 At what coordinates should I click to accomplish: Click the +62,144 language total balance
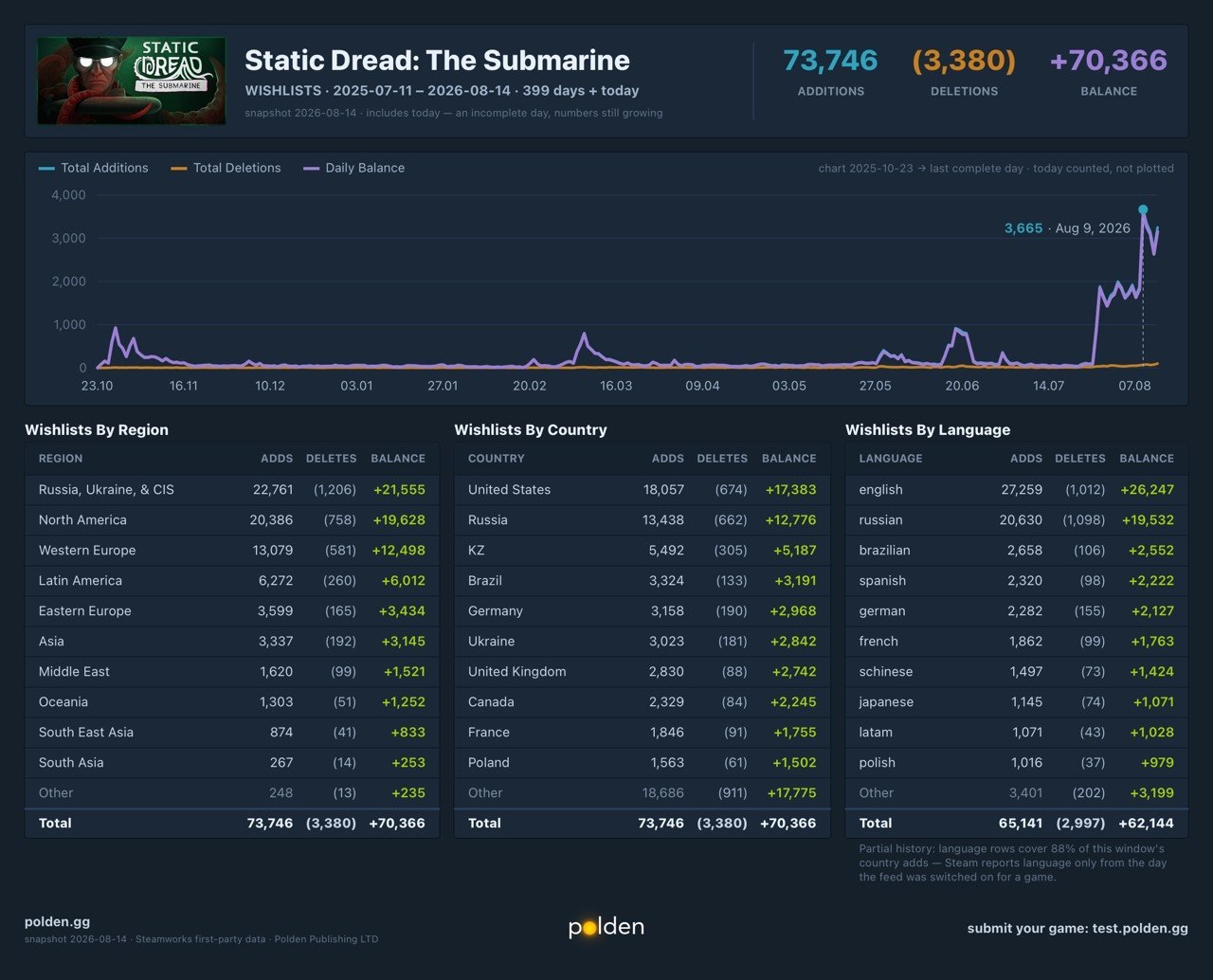click(1146, 824)
